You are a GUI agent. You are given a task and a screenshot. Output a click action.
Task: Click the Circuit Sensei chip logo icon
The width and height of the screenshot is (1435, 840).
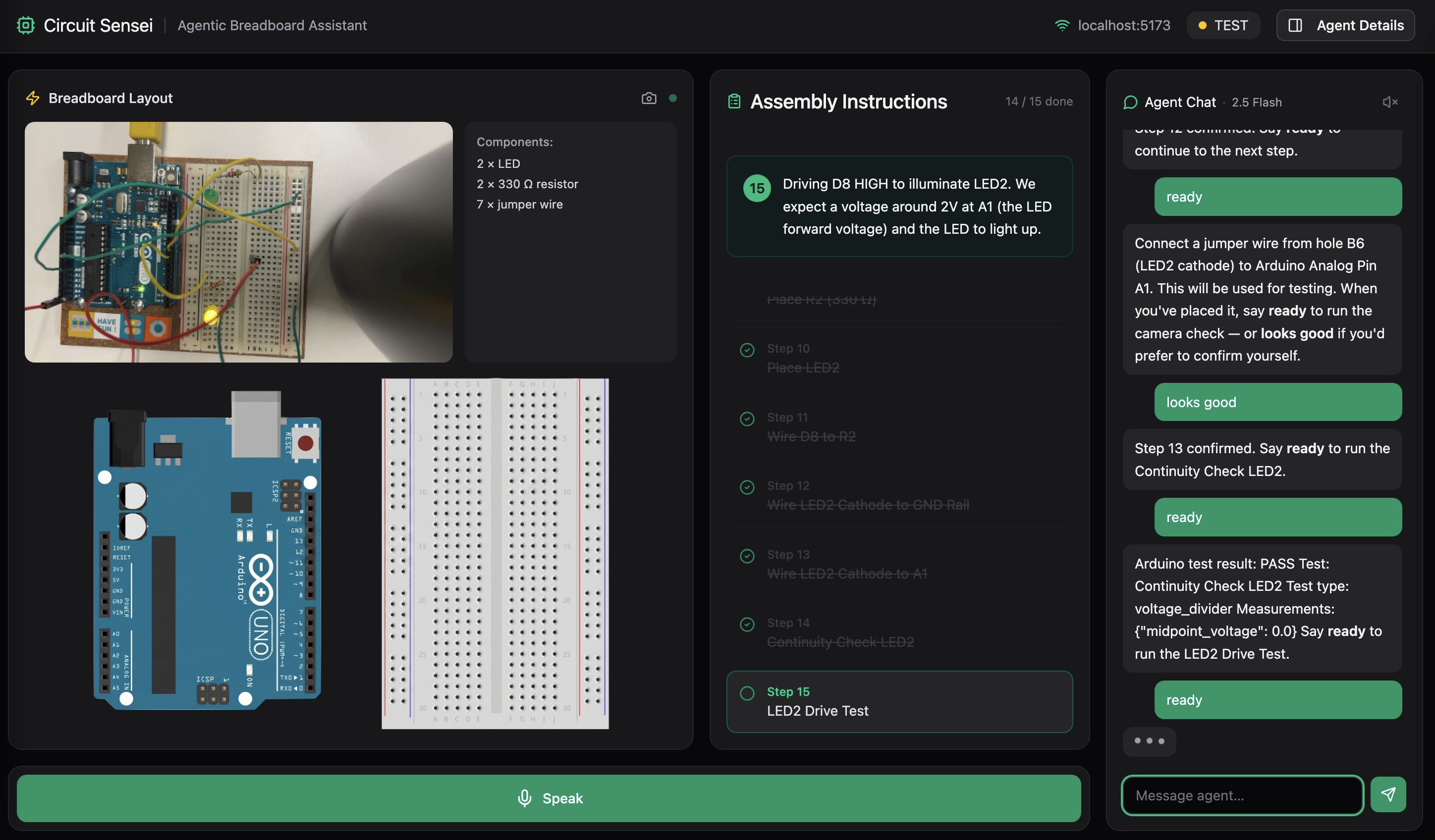(x=26, y=25)
